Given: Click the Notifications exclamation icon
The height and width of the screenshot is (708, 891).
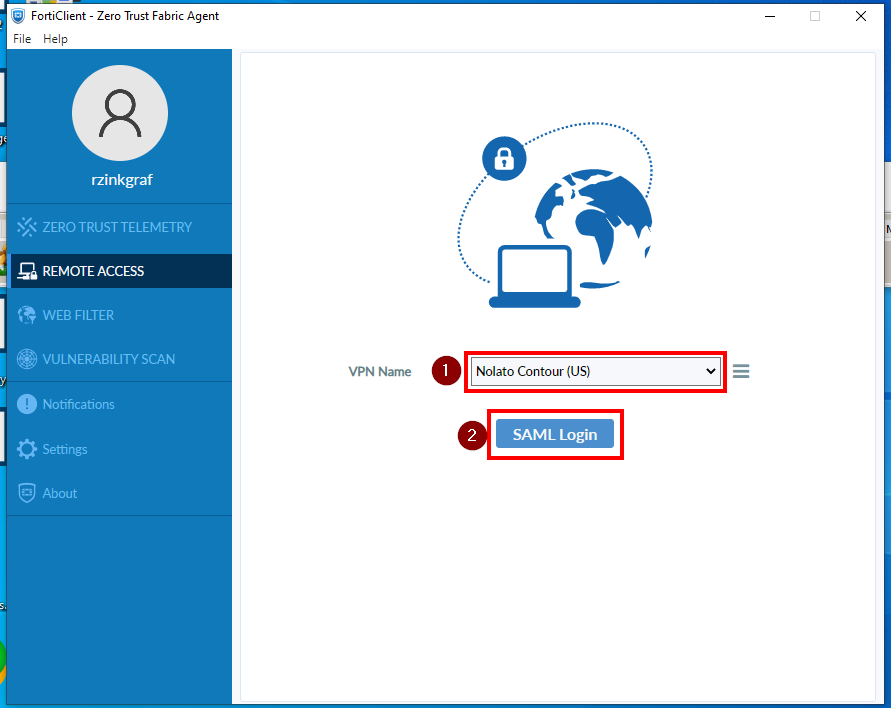Looking at the screenshot, I should click(x=27, y=404).
